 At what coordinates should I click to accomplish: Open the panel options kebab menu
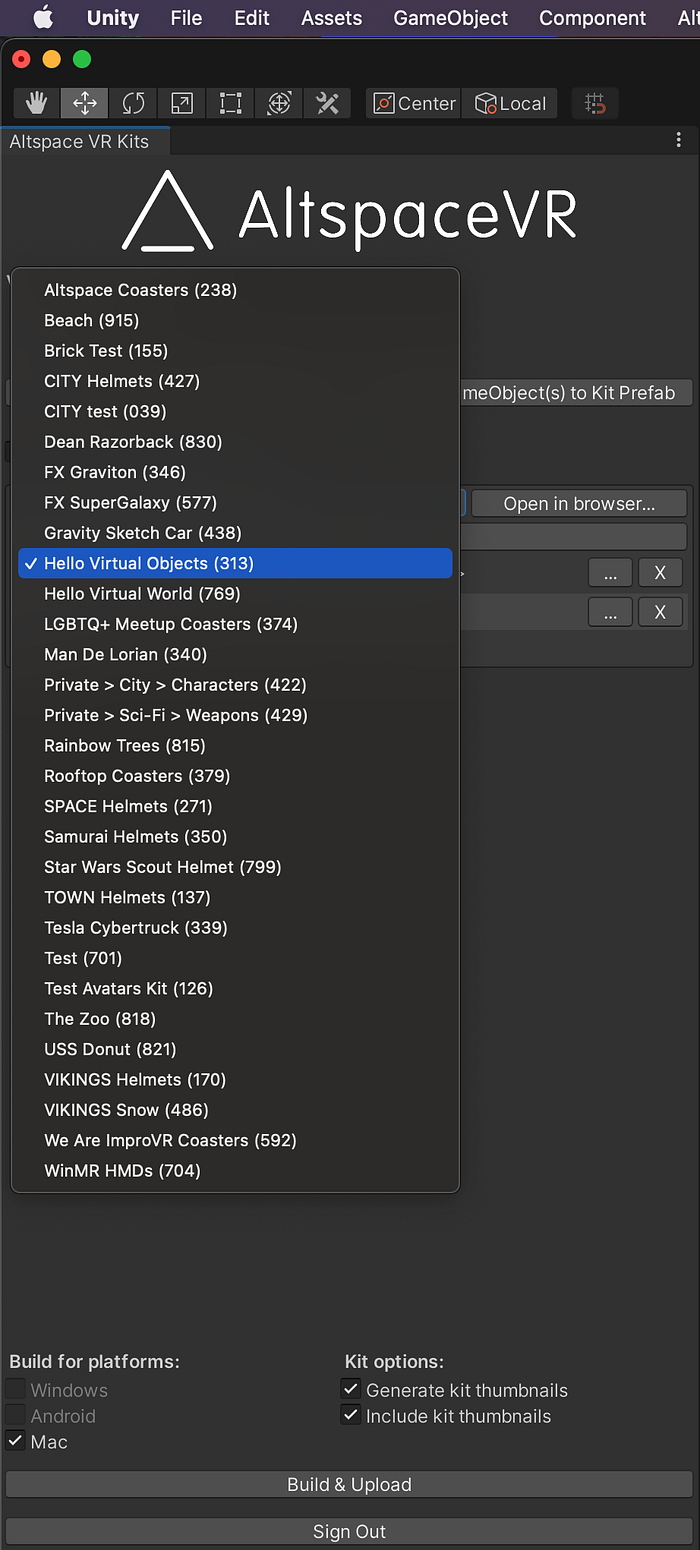tap(679, 141)
